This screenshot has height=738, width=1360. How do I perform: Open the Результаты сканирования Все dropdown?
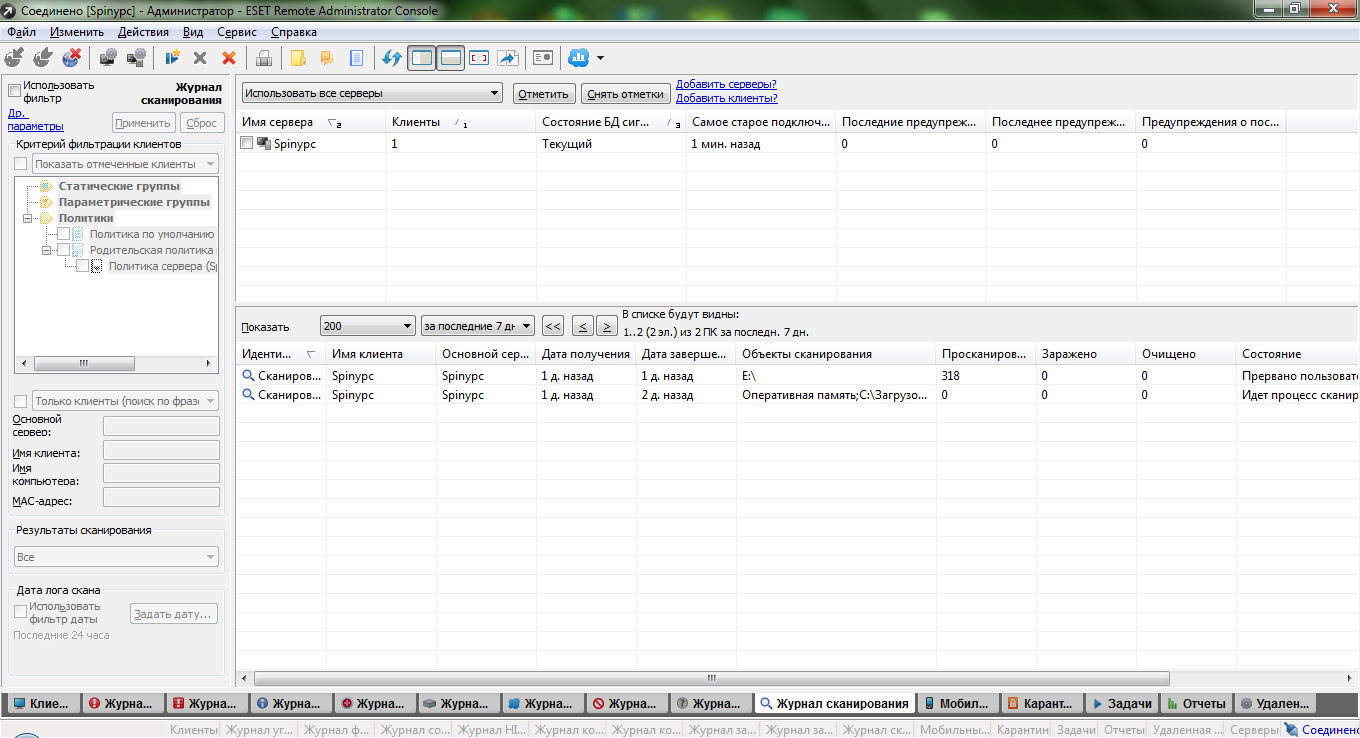[x=116, y=557]
